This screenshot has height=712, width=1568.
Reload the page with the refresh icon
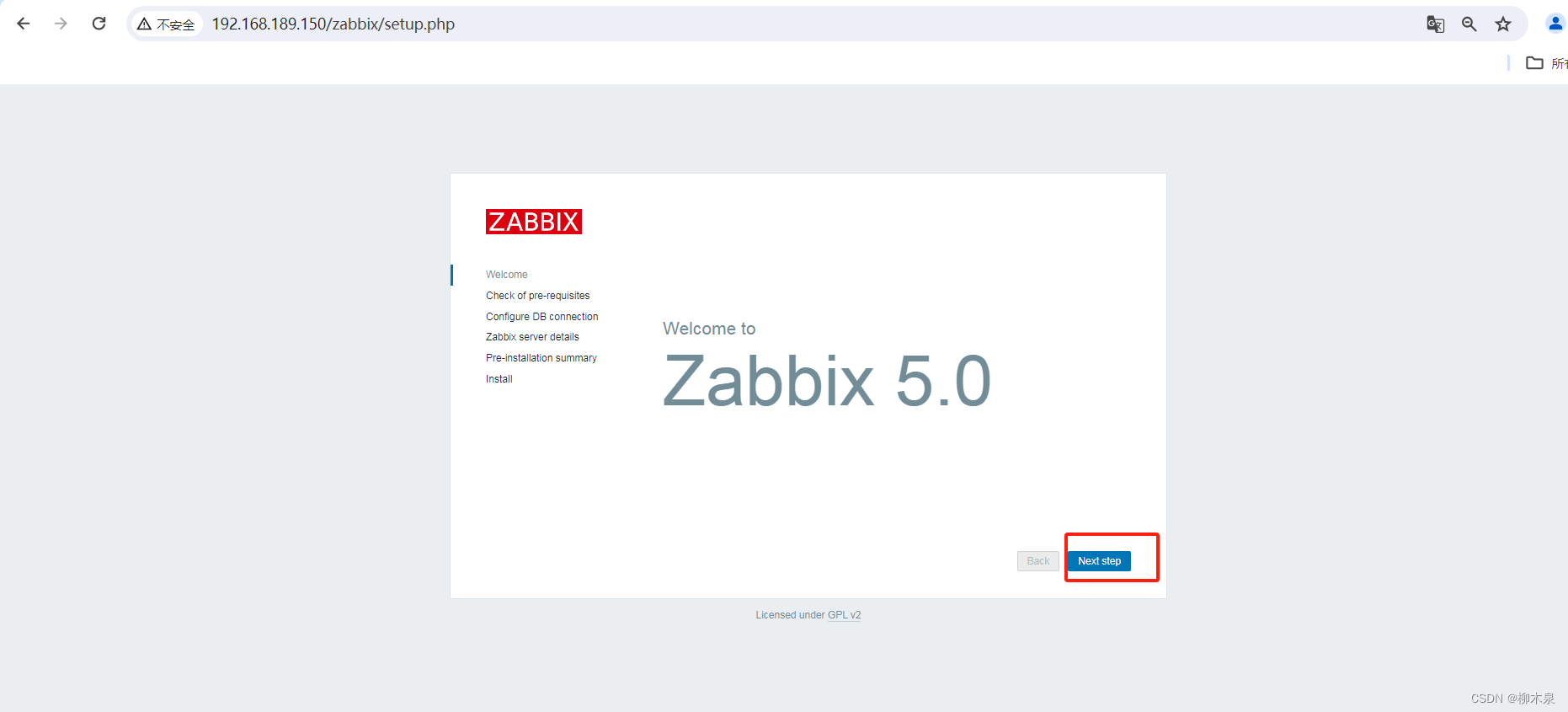pyautogui.click(x=99, y=24)
